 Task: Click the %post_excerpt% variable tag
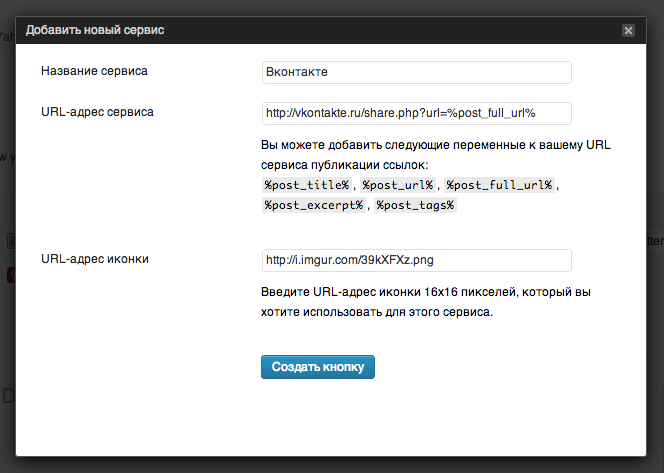[x=314, y=205]
